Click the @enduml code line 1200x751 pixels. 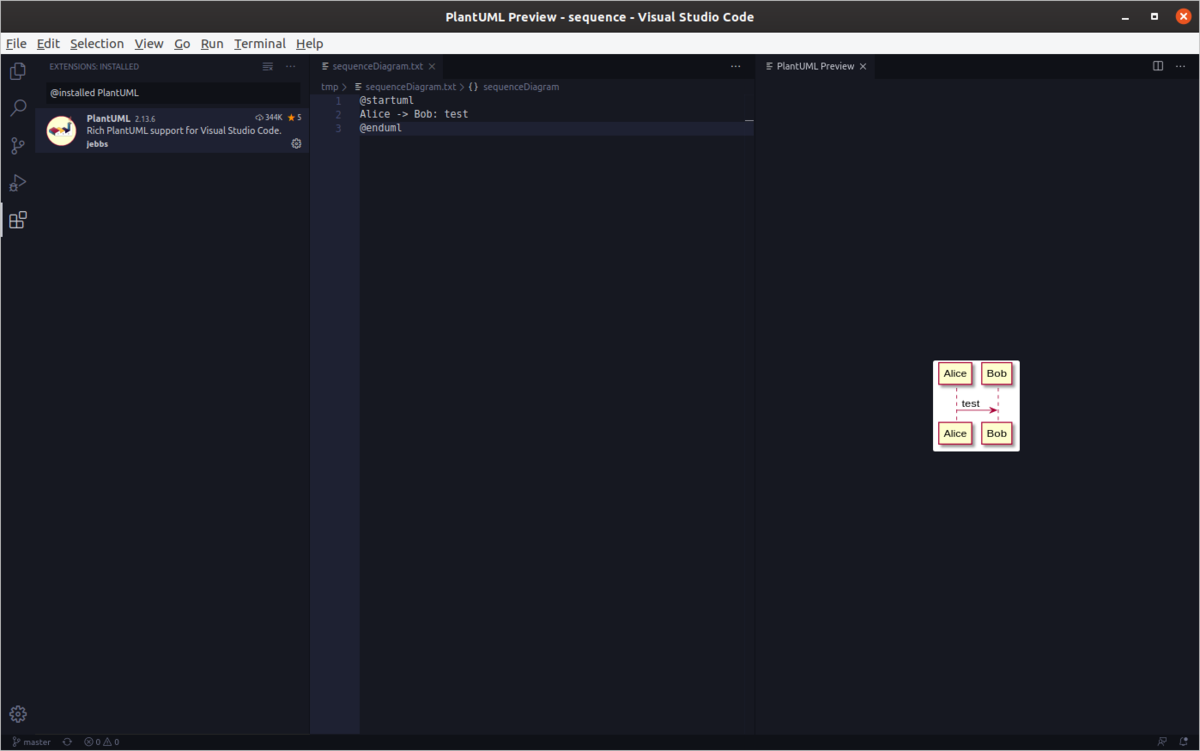pos(381,128)
